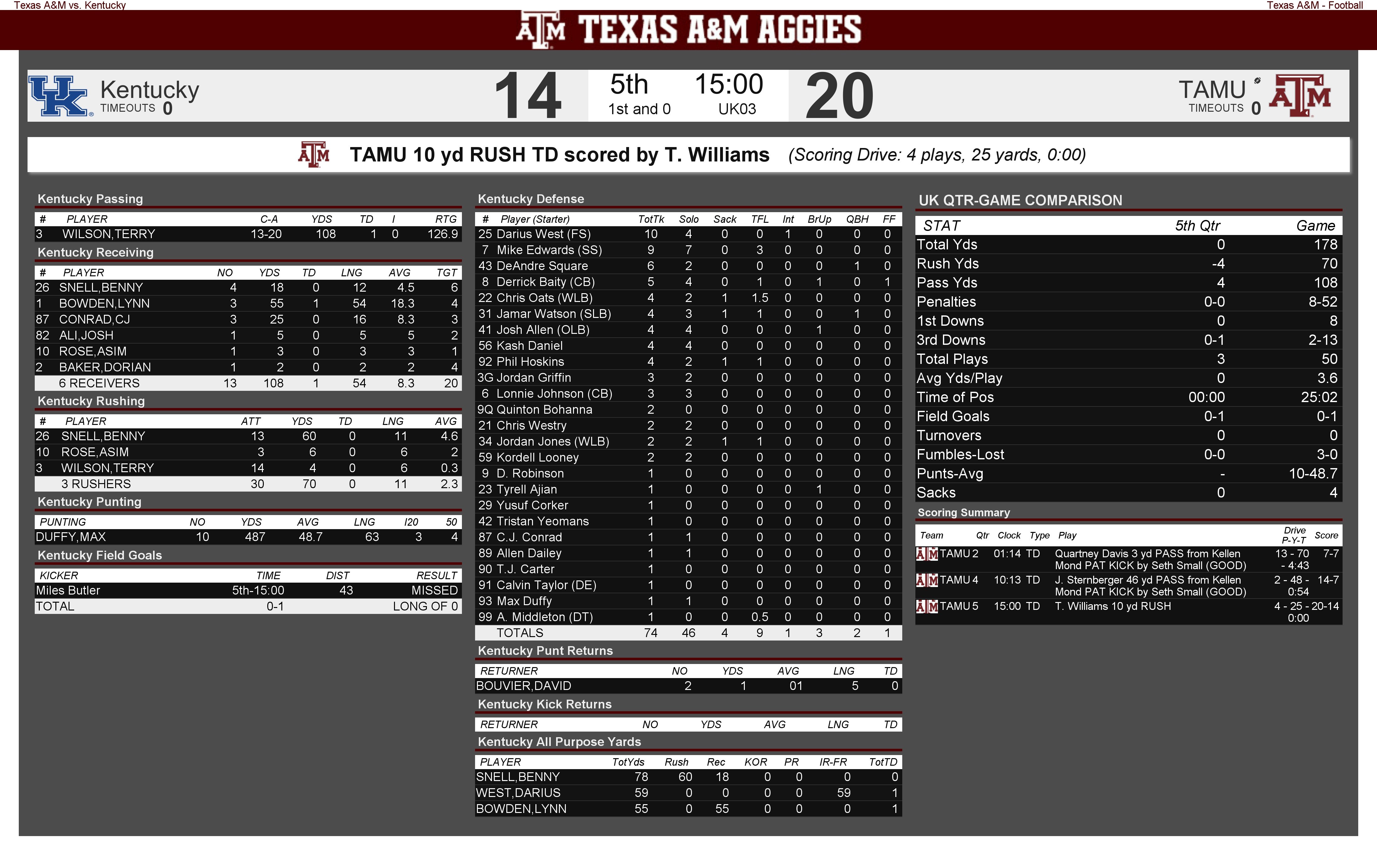Select the Kentucky Defense section header
The height and width of the screenshot is (868, 1377).
(x=531, y=199)
